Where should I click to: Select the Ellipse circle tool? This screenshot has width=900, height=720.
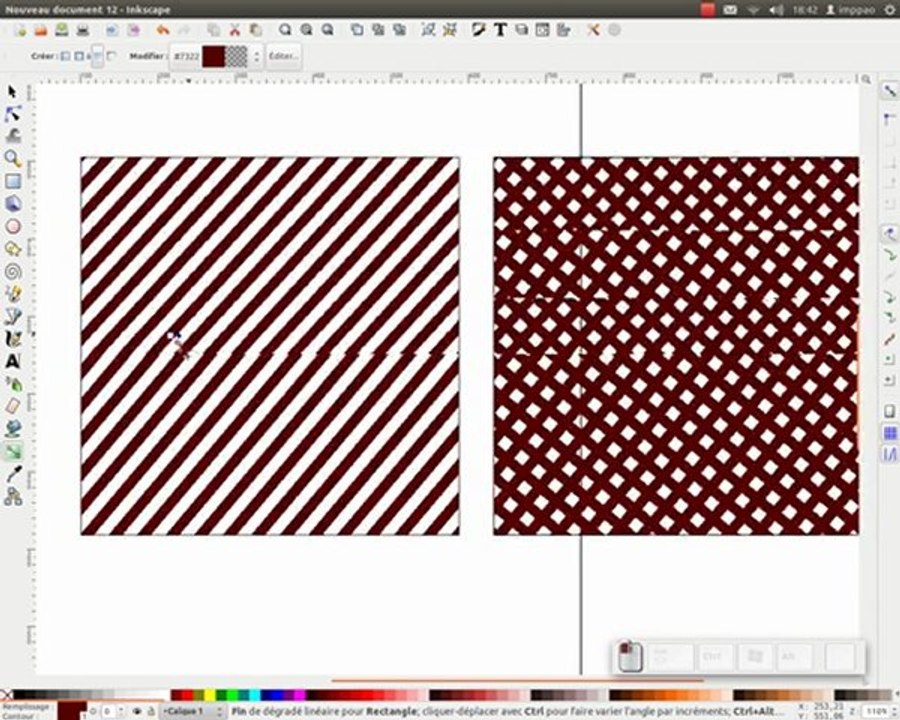point(13,226)
